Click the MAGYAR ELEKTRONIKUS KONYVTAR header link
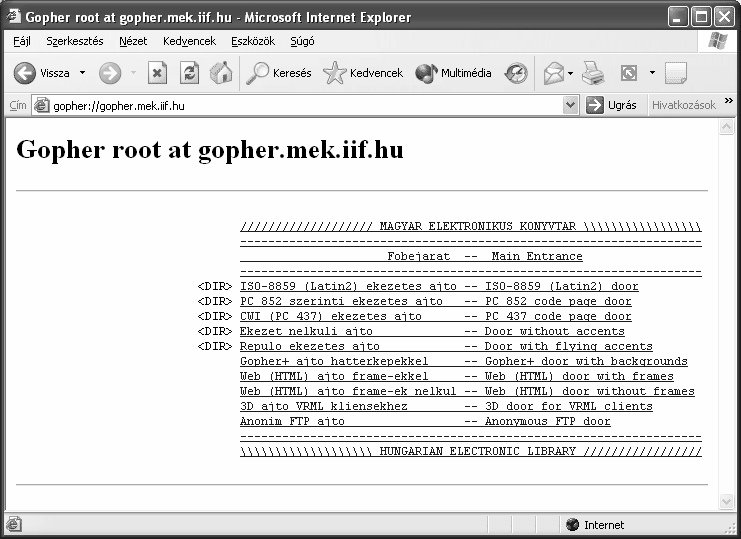This screenshot has width=741, height=539. 471,226
